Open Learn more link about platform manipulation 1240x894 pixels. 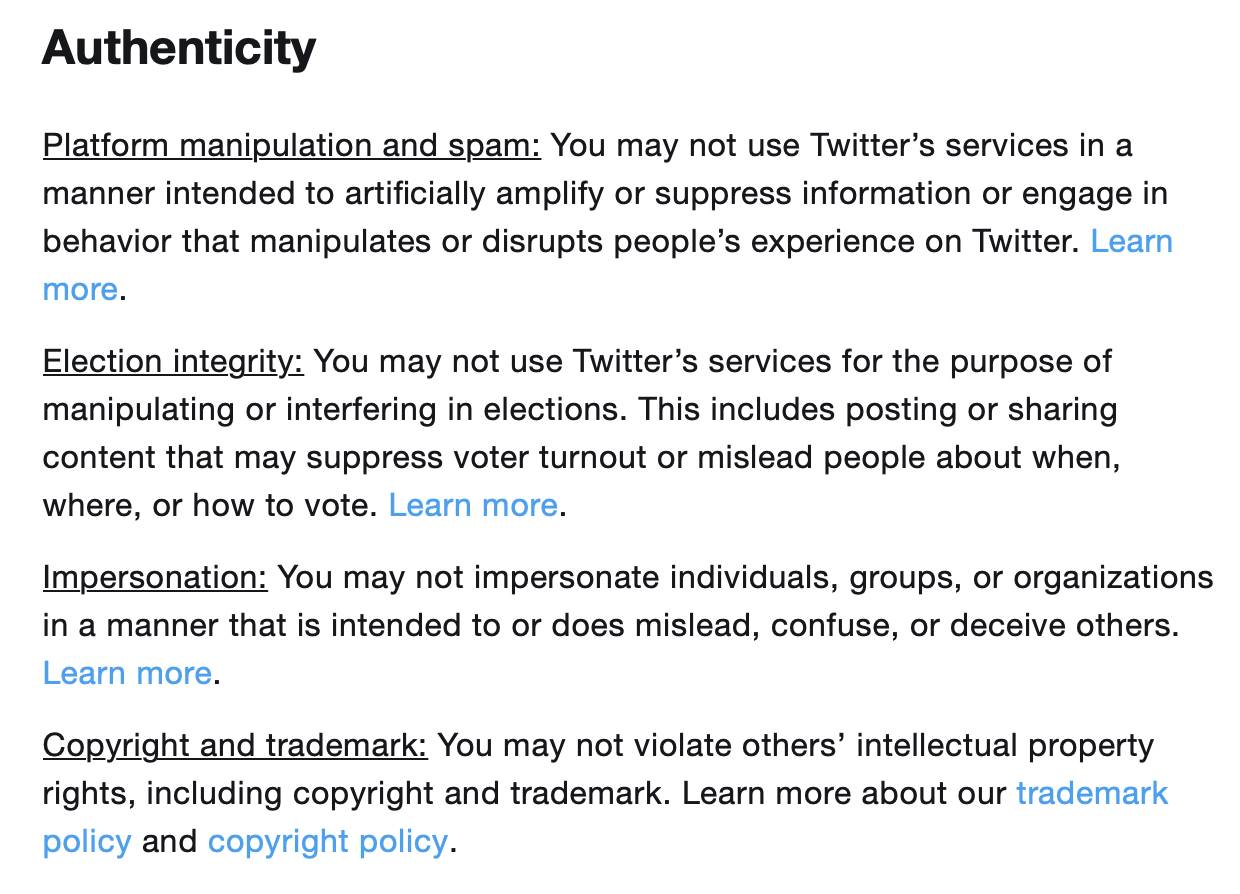(1131, 242)
